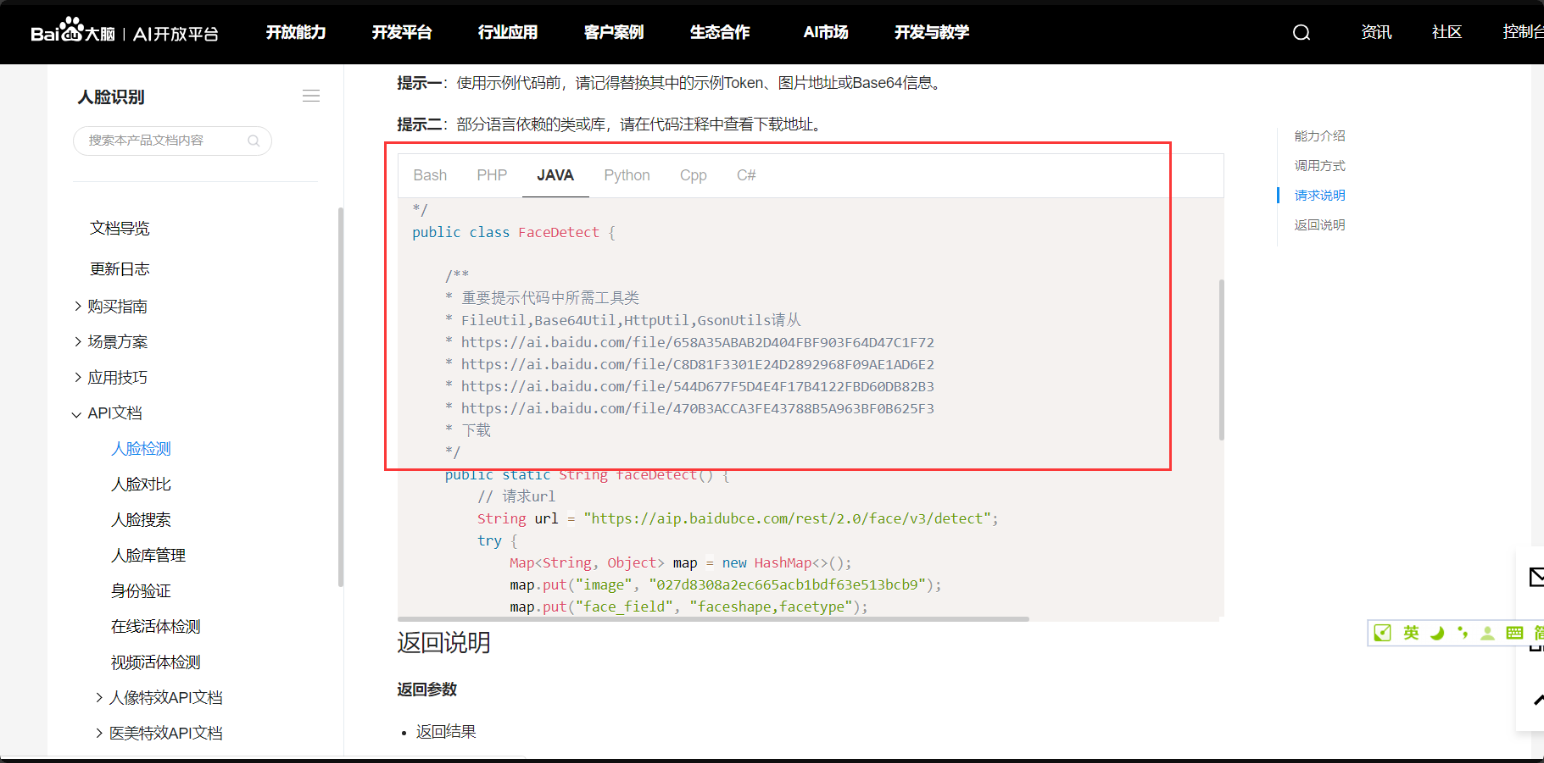Jump to 调用方式 in page outline
1544x763 pixels.
(x=1320, y=166)
